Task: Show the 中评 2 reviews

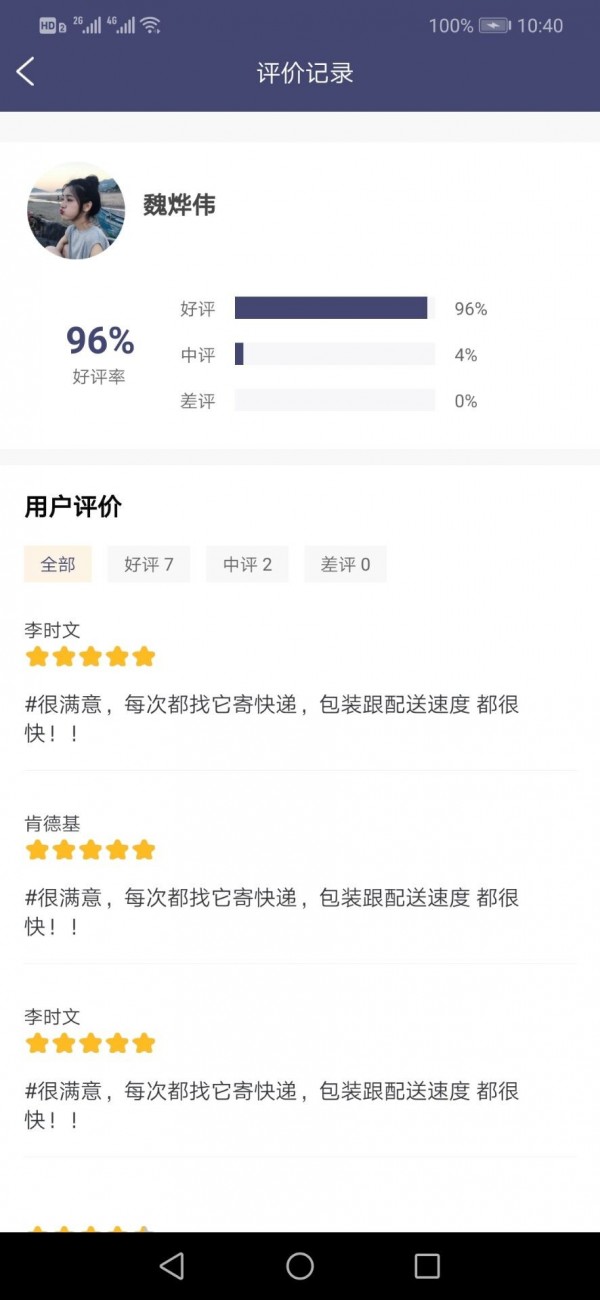Action: [x=247, y=564]
